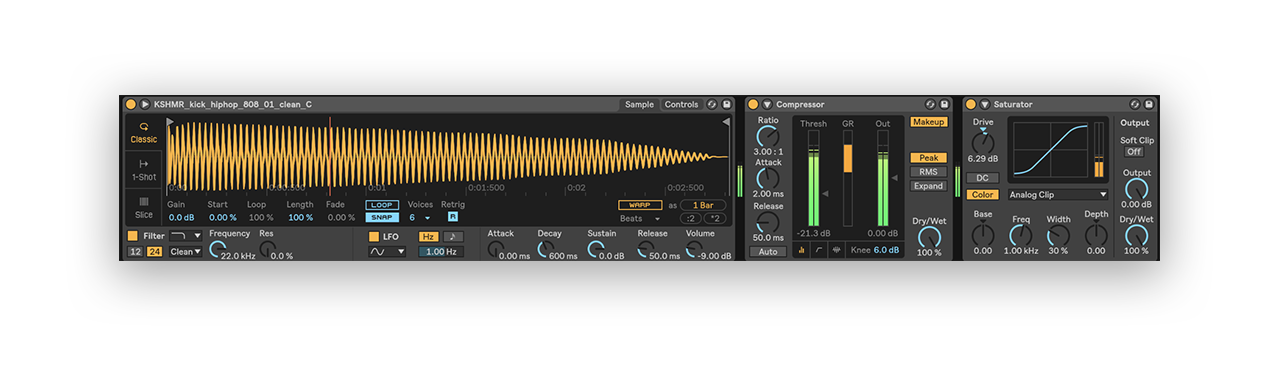Click the sample end marker flag
This screenshot has height=365, width=1280.
click(x=726, y=121)
